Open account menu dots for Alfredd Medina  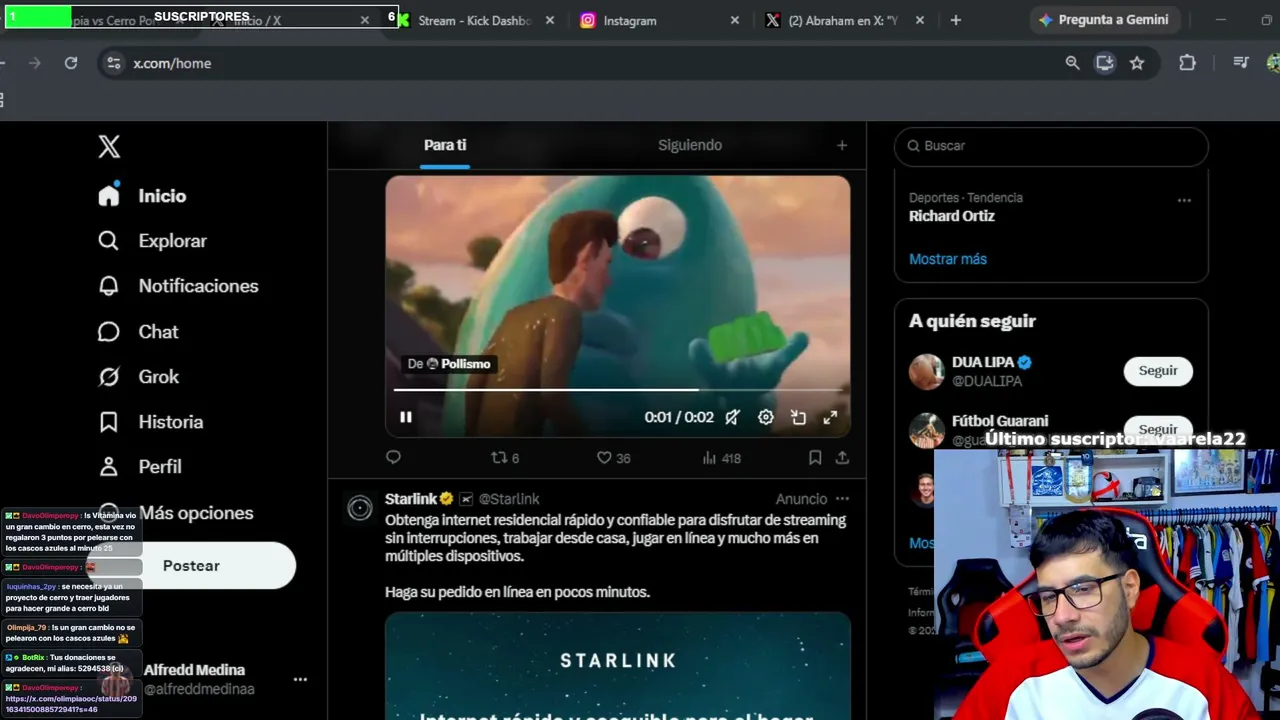(300, 679)
